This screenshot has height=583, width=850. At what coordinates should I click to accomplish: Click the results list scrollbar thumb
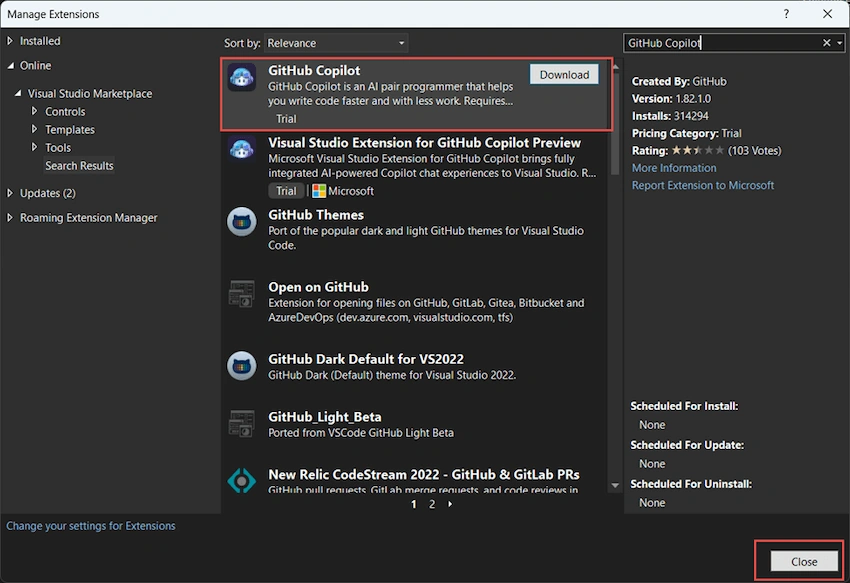[615, 123]
